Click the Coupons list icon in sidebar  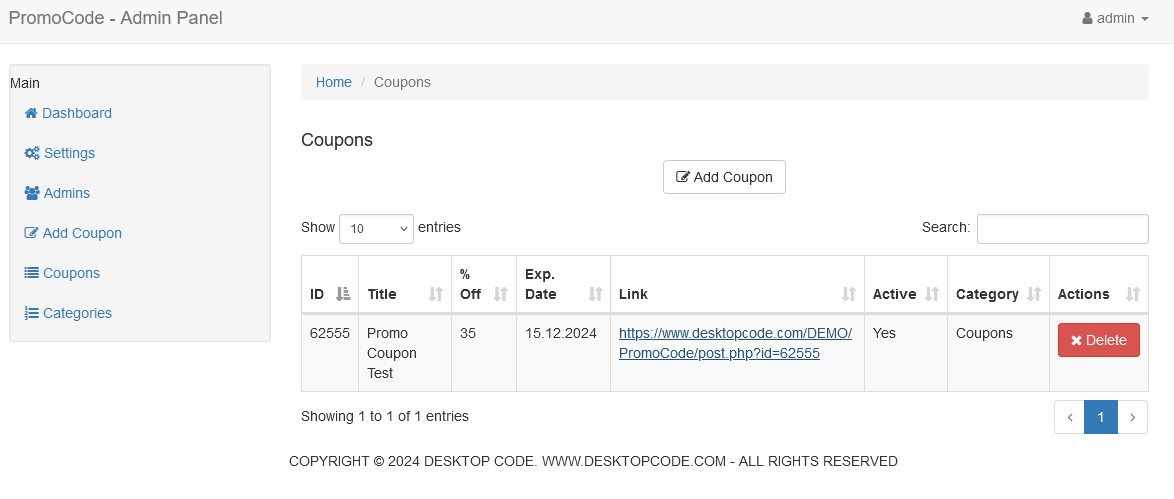(32, 273)
